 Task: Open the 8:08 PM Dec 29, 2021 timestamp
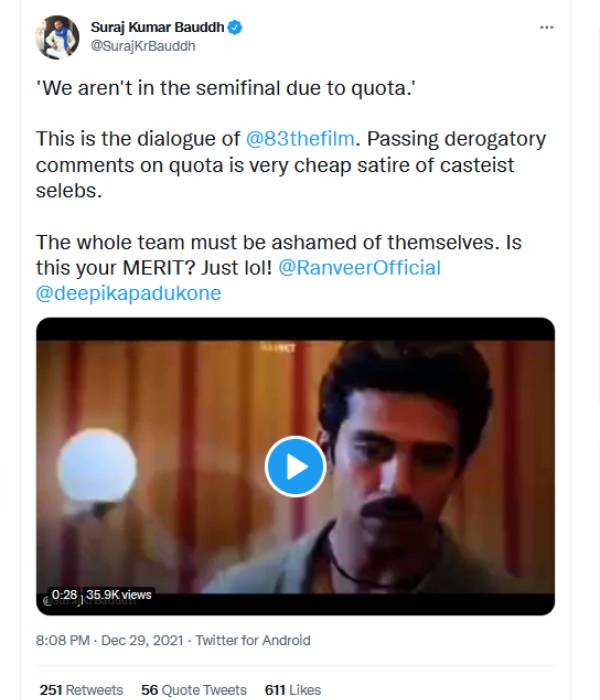(110, 640)
